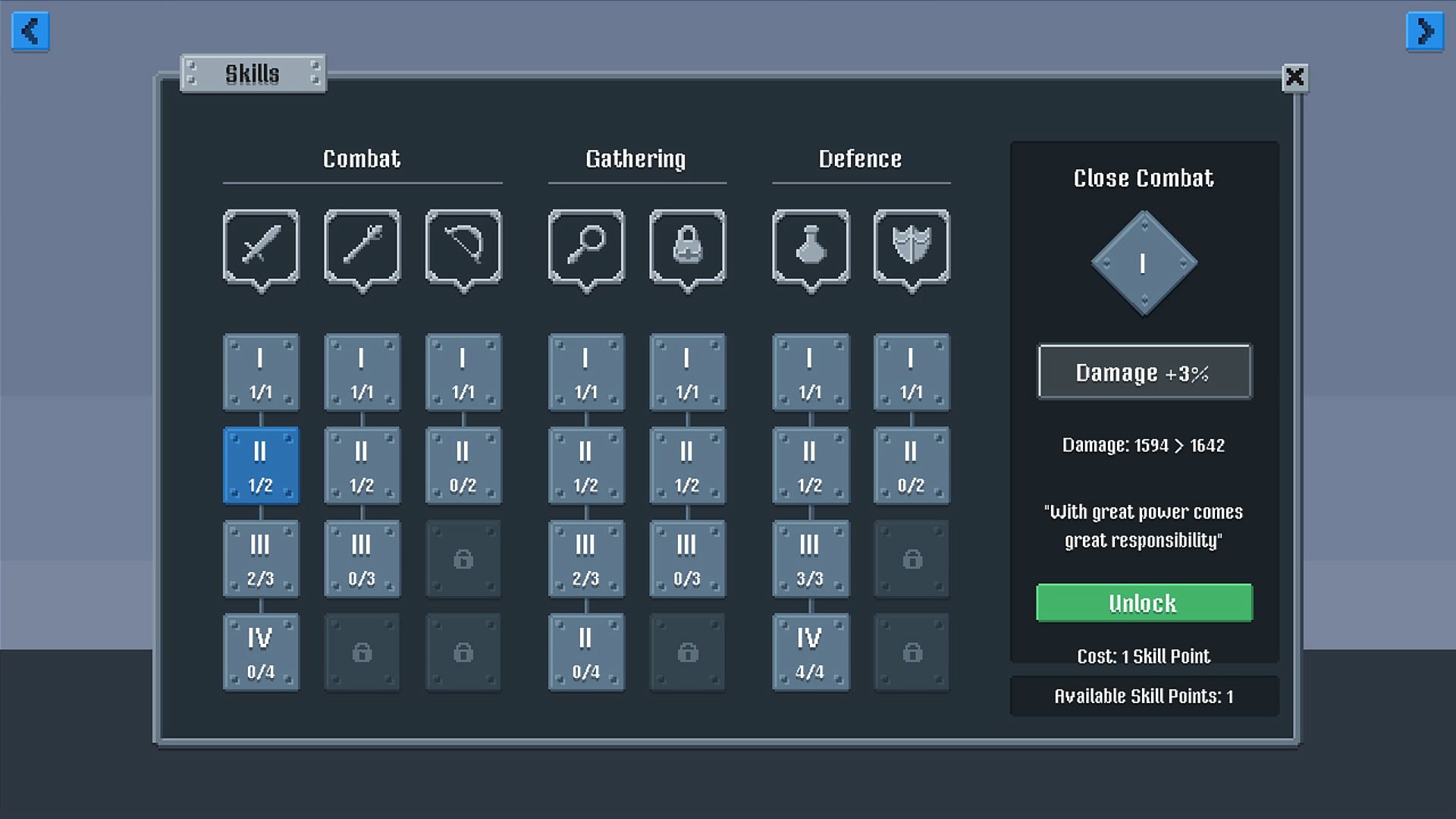Select the Gathering column header
Viewport: 1456px width, 819px height.
click(636, 158)
